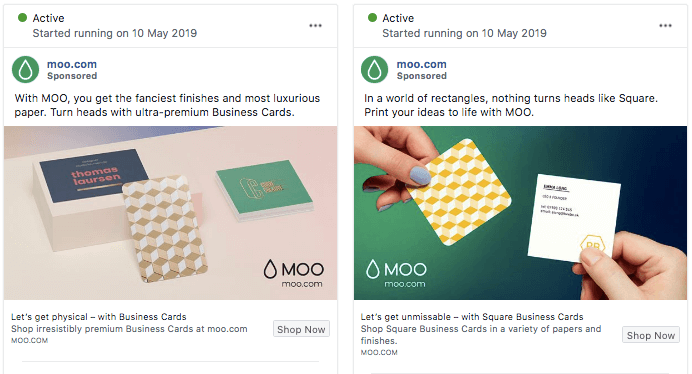Click the MOO.COM domain caption under the left ad
The height and width of the screenshot is (374, 692).
(x=30, y=340)
